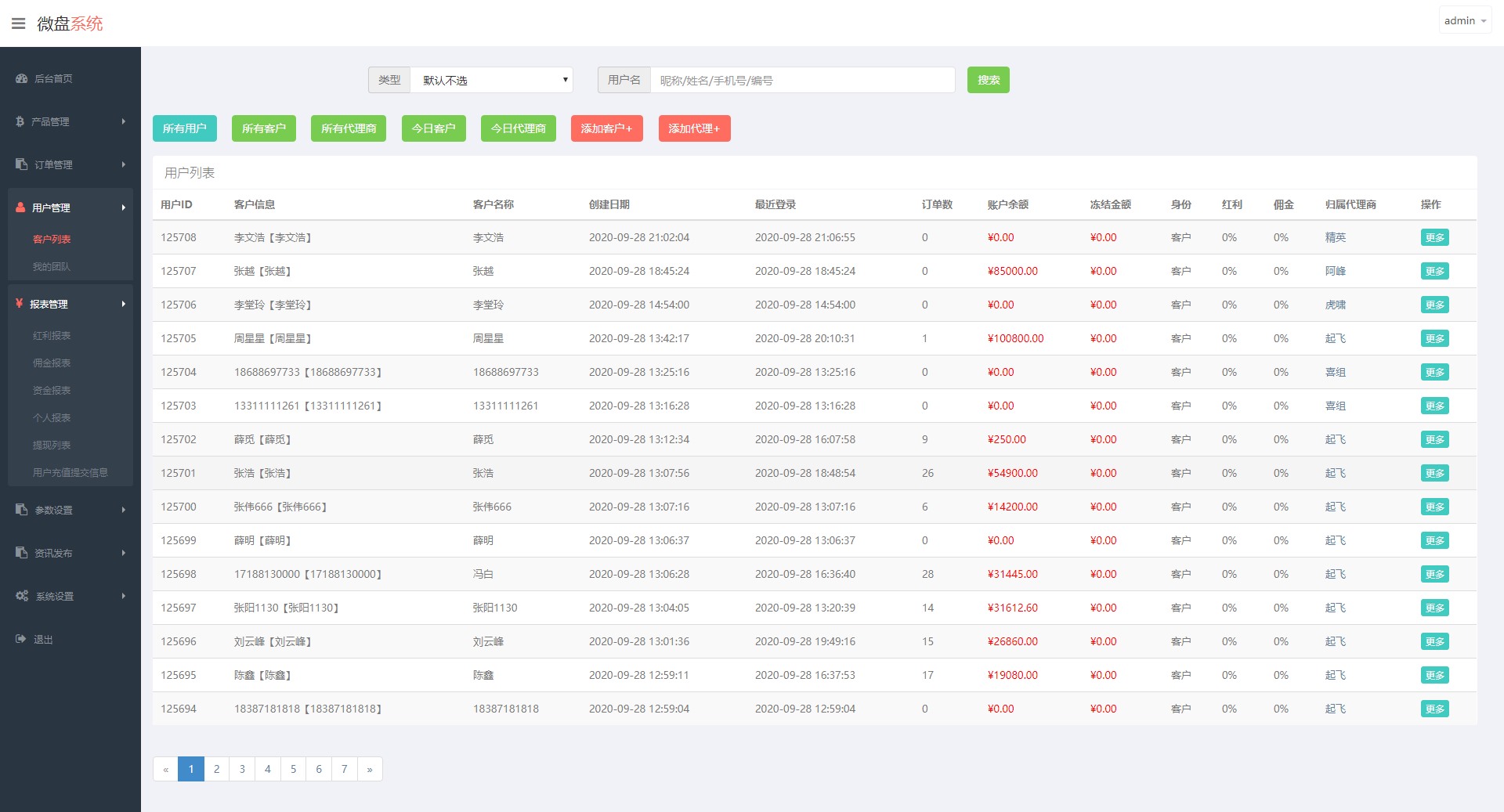This screenshot has width=1504, height=812.
Task: Expand the 资讯发布 menu arrow
Action: click(123, 553)
